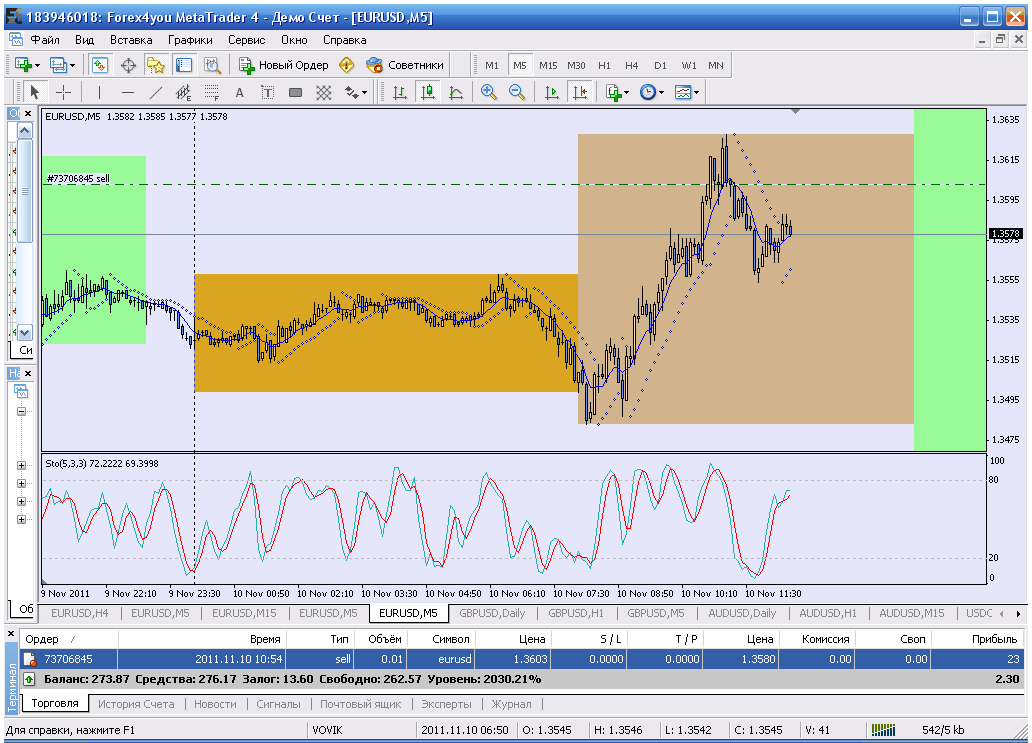The image size is (1032, 743).
Task: Open the Эксперты terminal tab
Action: 446,704
